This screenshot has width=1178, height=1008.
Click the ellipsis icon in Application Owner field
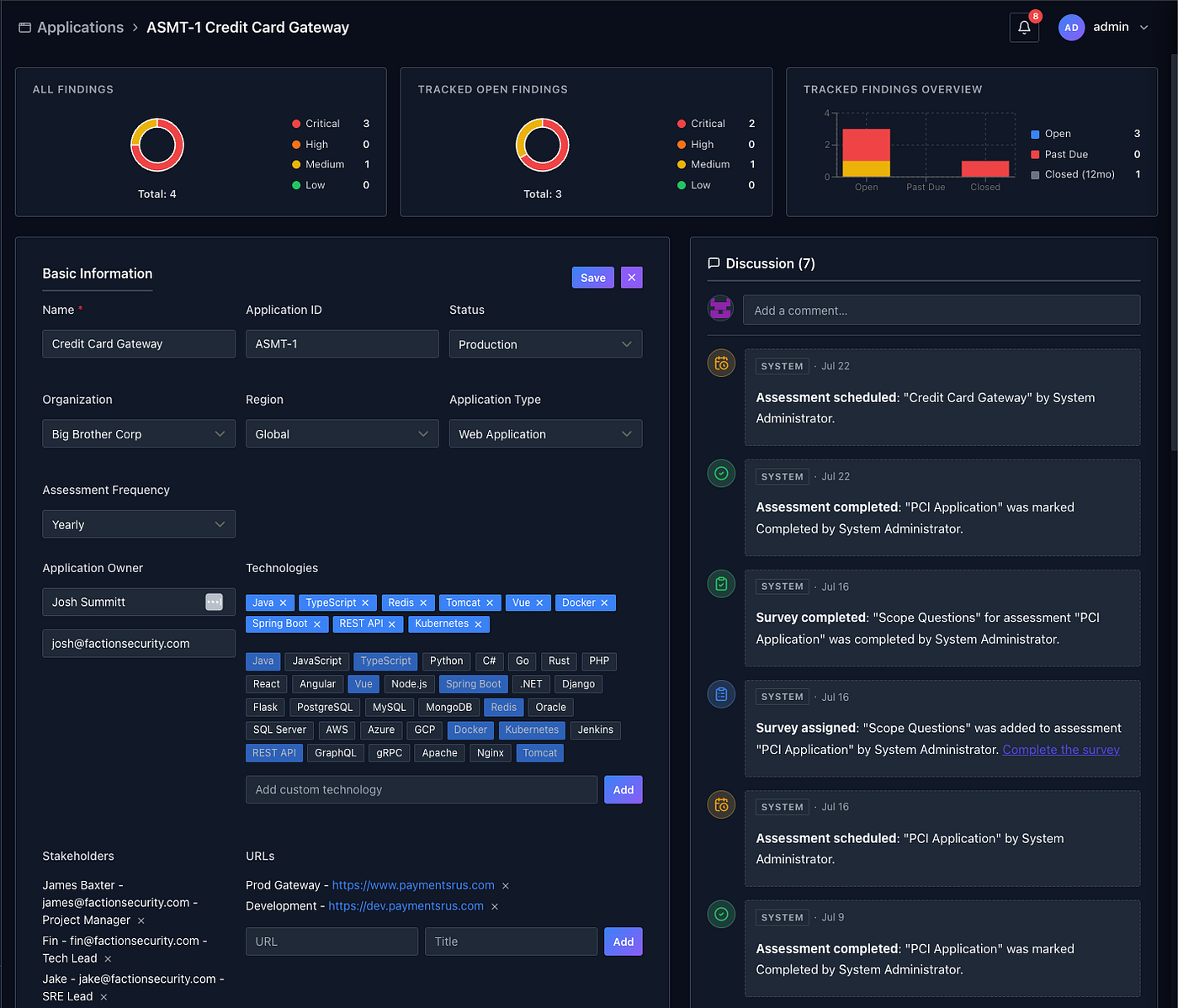click(x=214, y=602)
